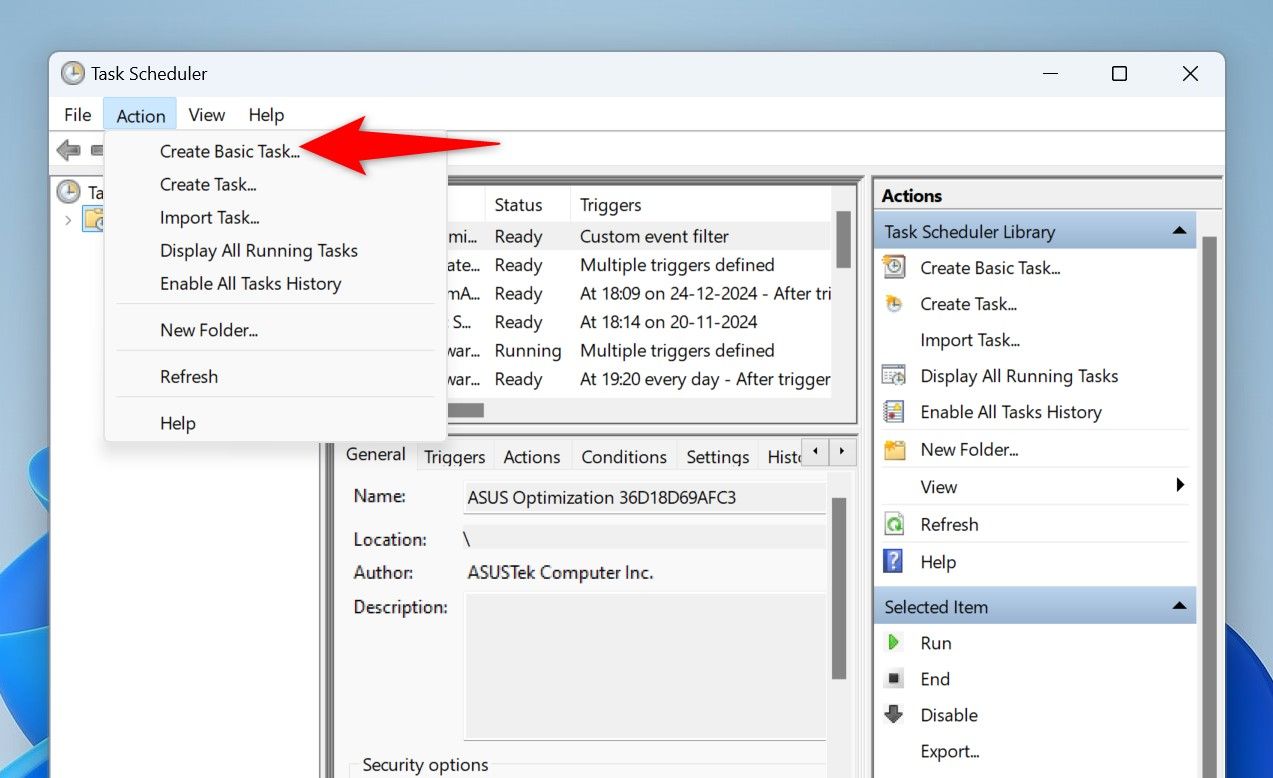Collapse the Task Scheduler Library actions section
The width and height of the screenshot is (1273, 778).
[1180, 231]
